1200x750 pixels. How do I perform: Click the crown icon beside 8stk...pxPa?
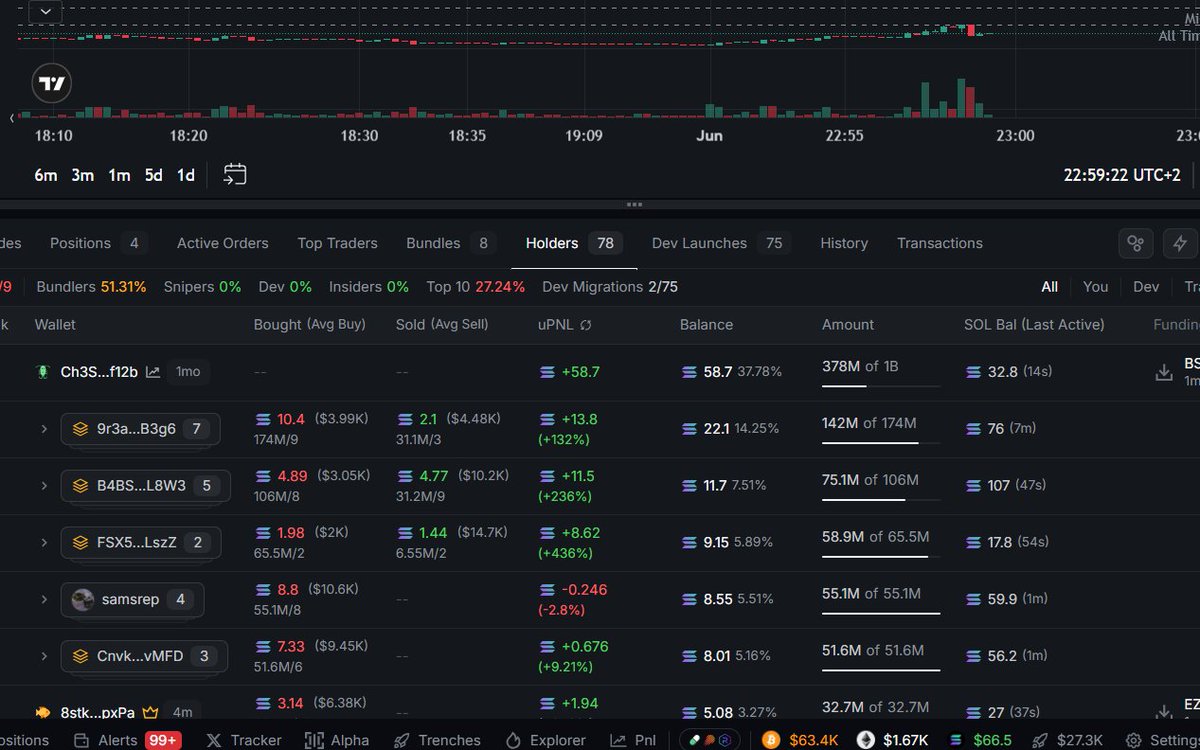tap(151, 713)
